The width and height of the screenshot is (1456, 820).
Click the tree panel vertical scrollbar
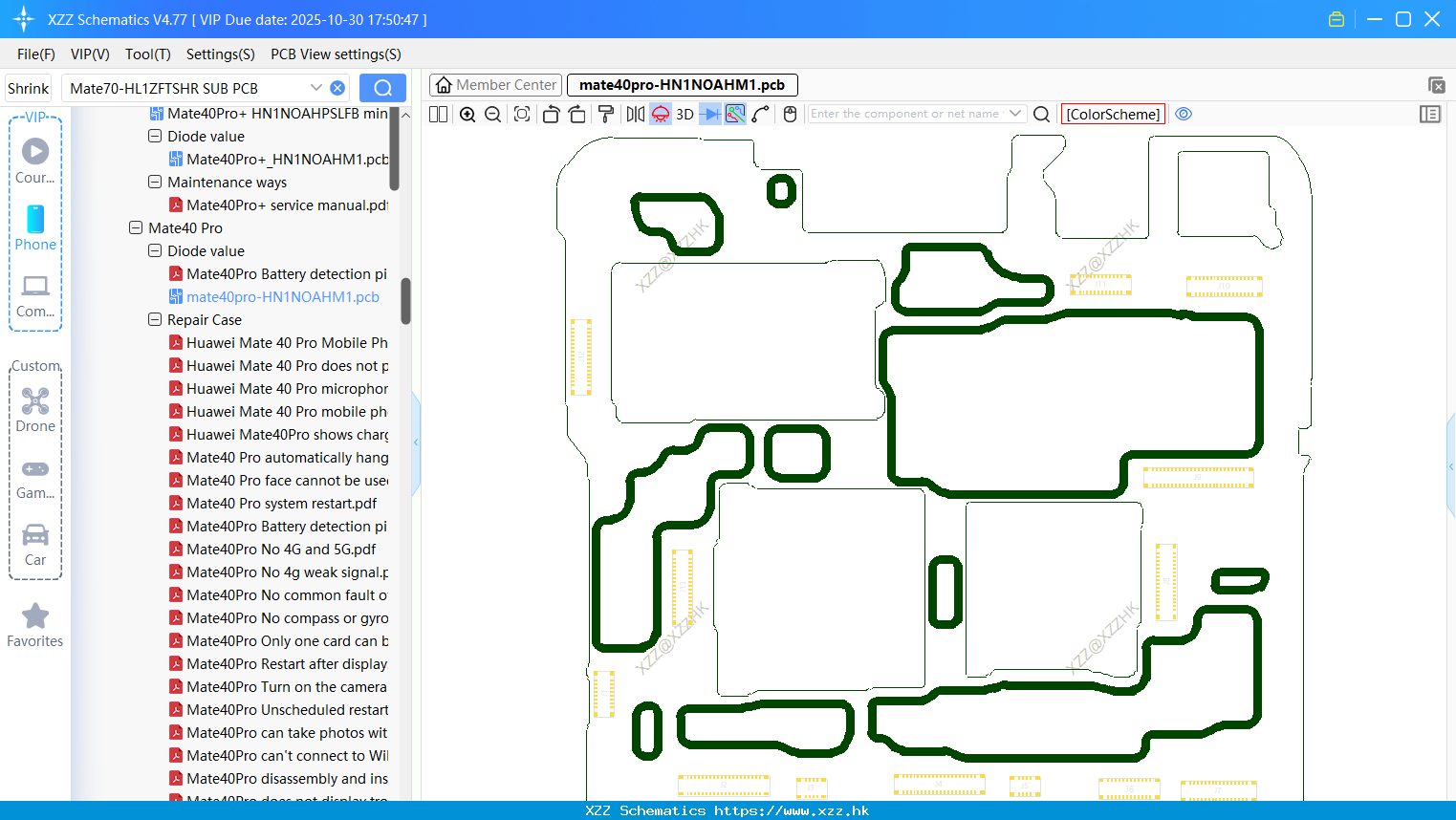tap(405, 301)
